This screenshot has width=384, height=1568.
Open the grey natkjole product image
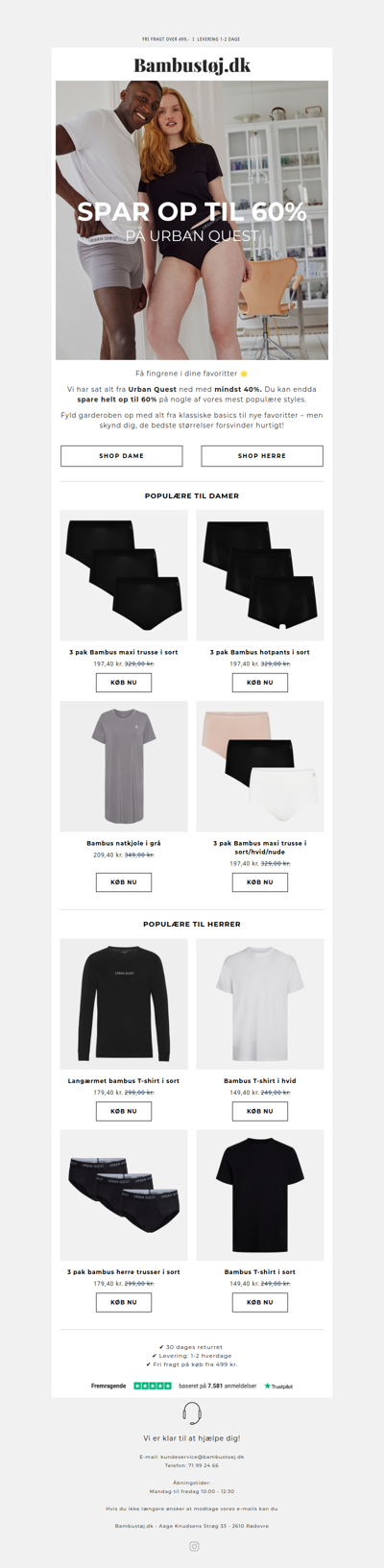point(124,766)
